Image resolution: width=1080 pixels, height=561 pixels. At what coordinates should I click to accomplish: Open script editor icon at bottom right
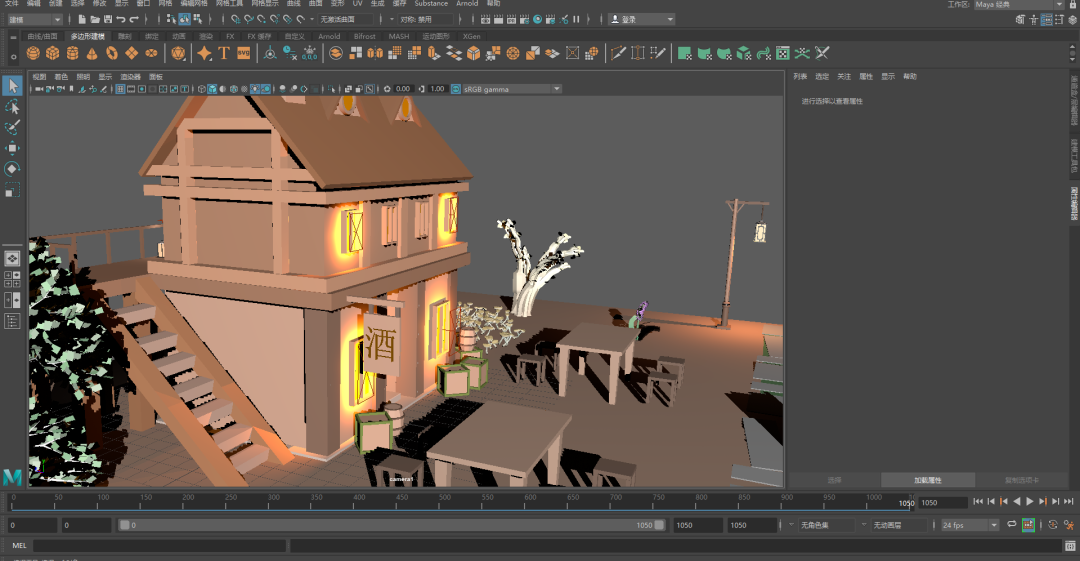[x=1070, y=546]
